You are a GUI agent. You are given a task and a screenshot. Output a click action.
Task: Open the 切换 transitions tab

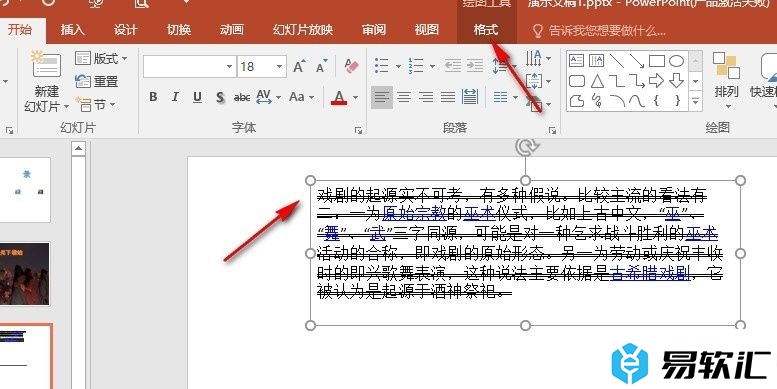click(179, 30)
